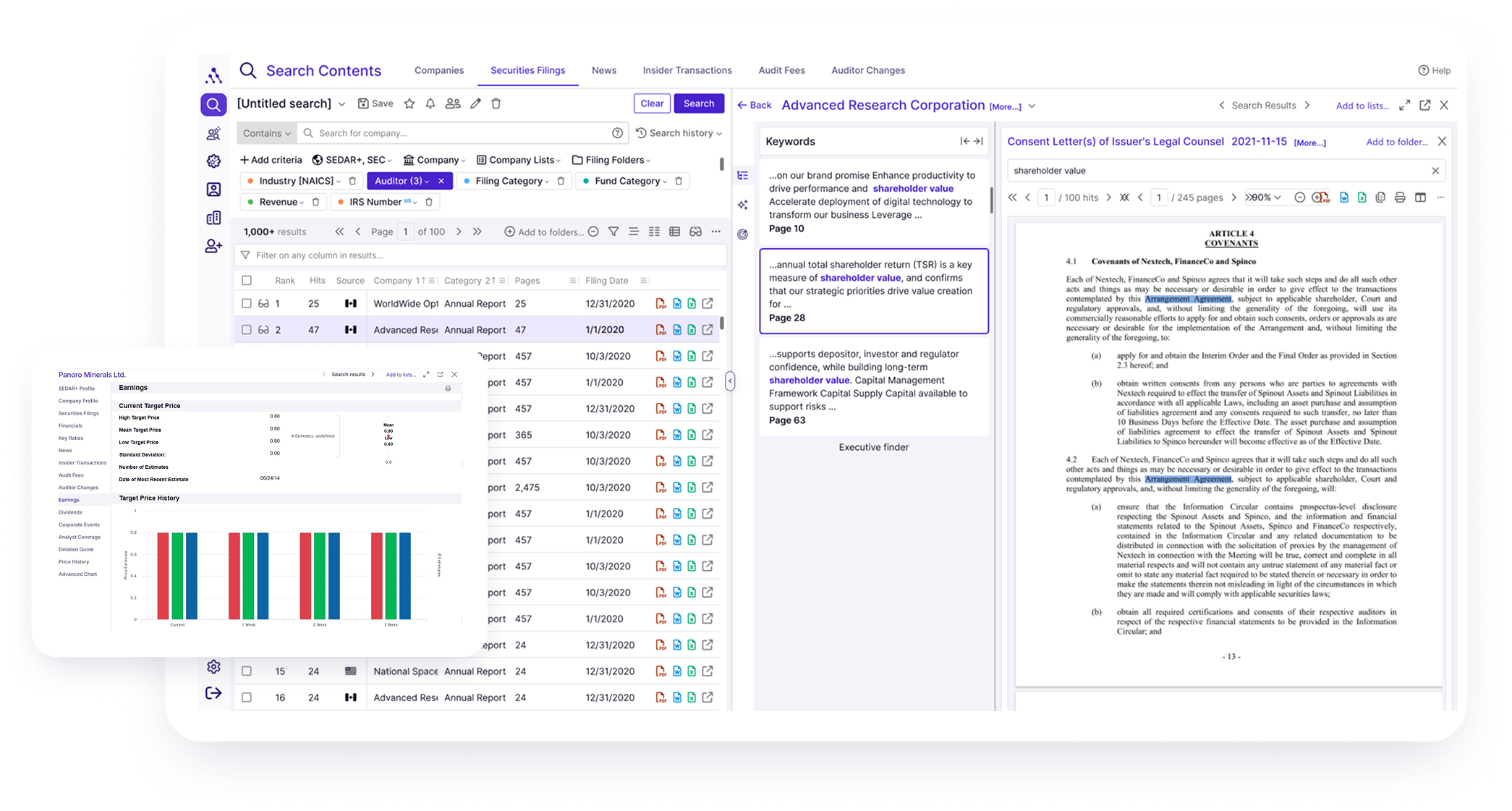
Task: Open Insider Transactions tab
Action: pyautogui.click(x=687, y=70)
